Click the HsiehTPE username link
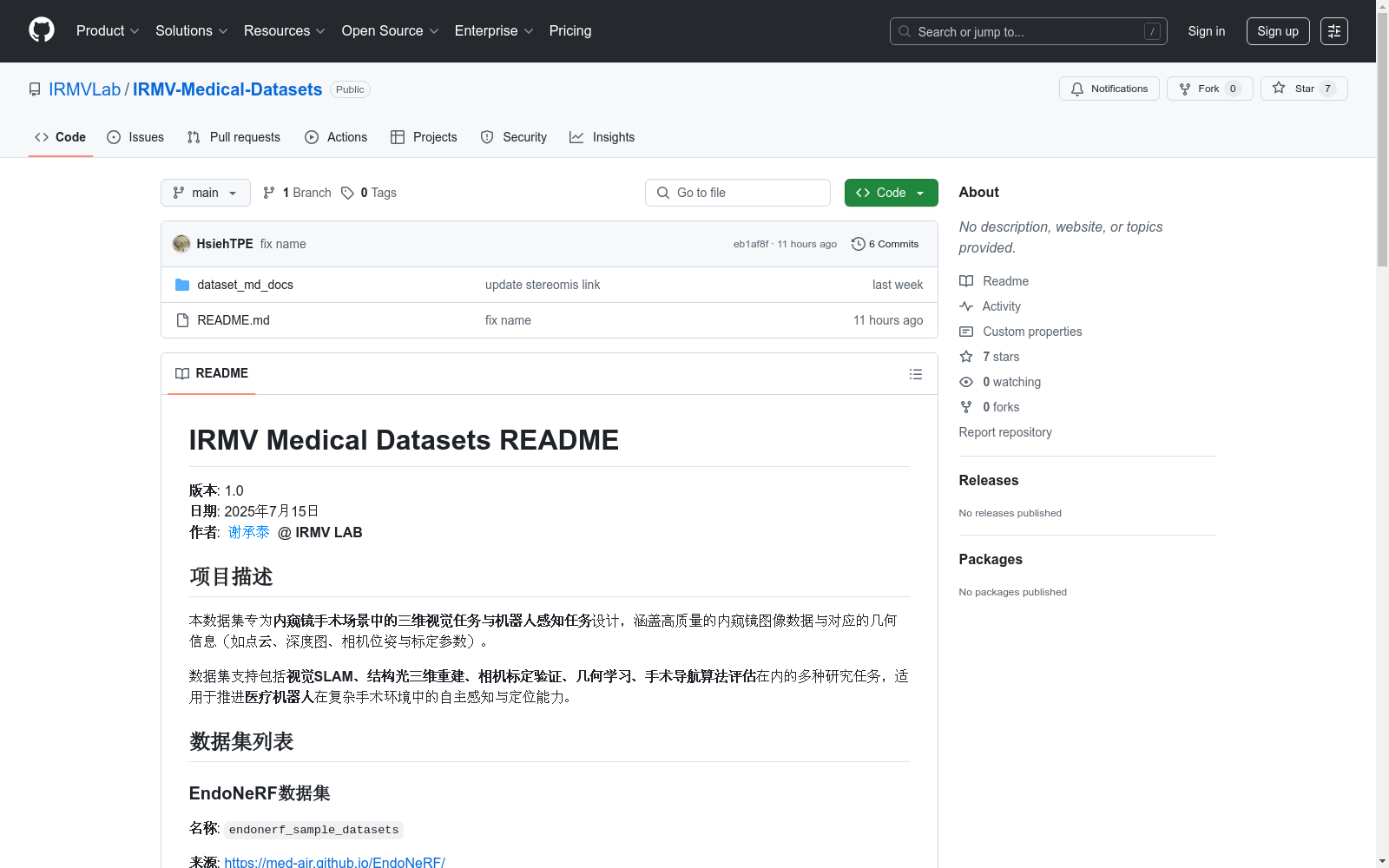Screen dimensions: 1389x868 click(225, 244)
